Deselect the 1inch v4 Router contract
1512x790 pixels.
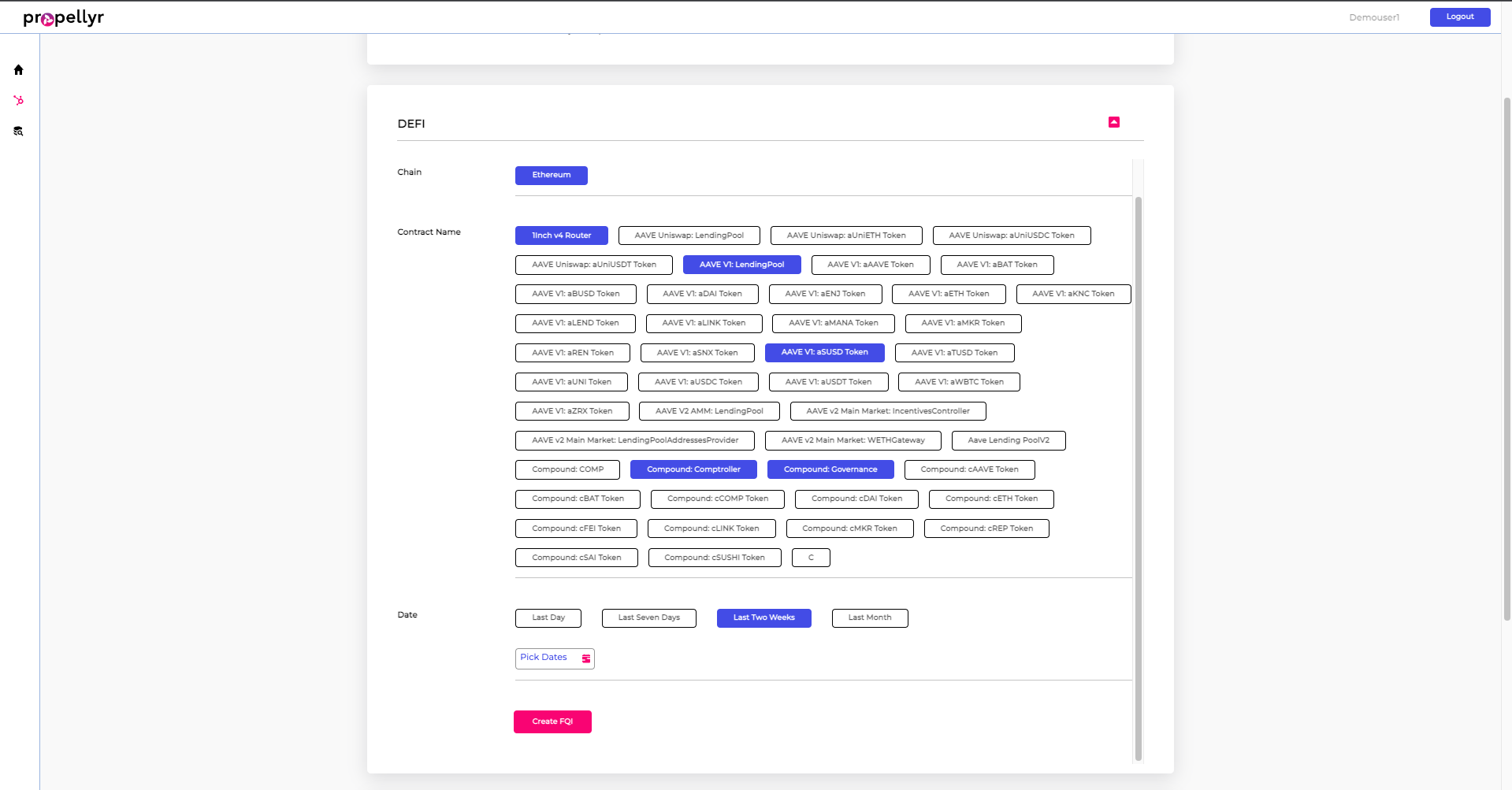[x=562, y=236]
